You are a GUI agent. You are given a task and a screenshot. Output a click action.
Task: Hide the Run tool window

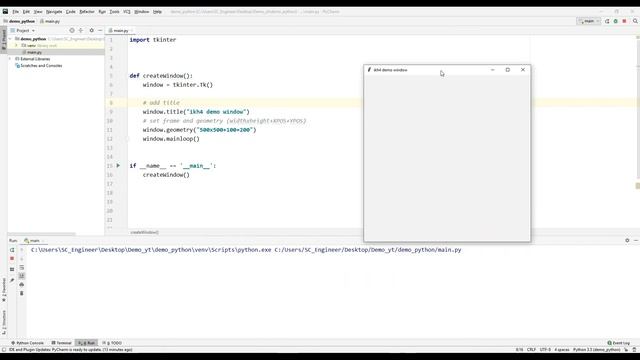pos(636,241)
